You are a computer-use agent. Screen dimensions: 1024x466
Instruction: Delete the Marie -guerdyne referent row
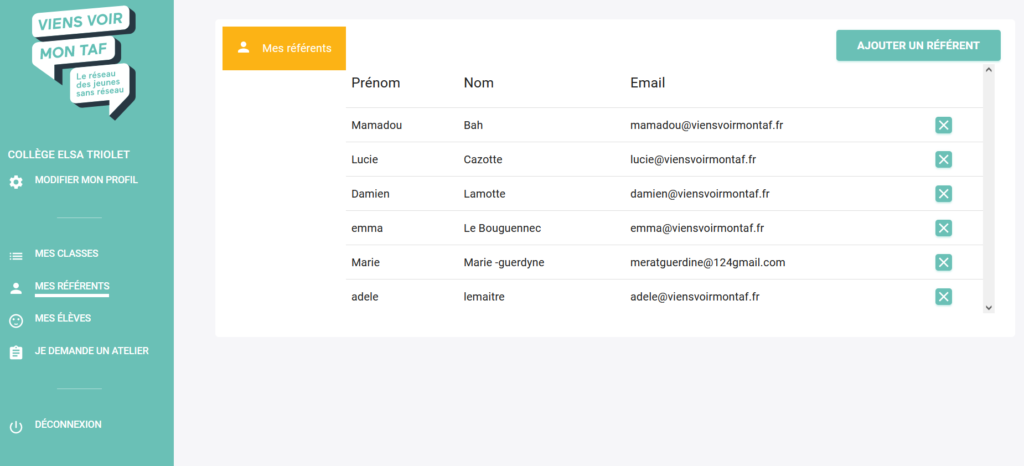point(943,262)
